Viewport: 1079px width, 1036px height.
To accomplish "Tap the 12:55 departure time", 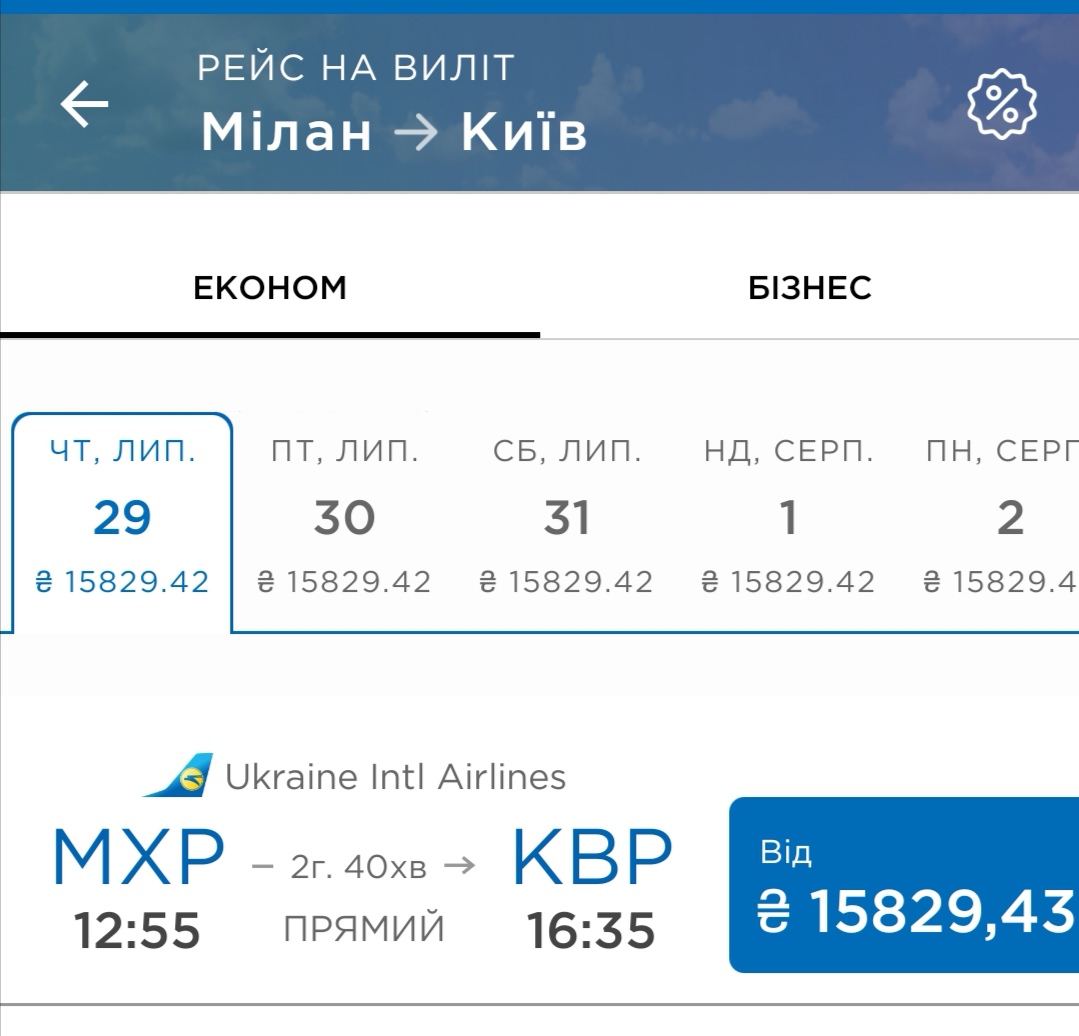I will 137,930.
